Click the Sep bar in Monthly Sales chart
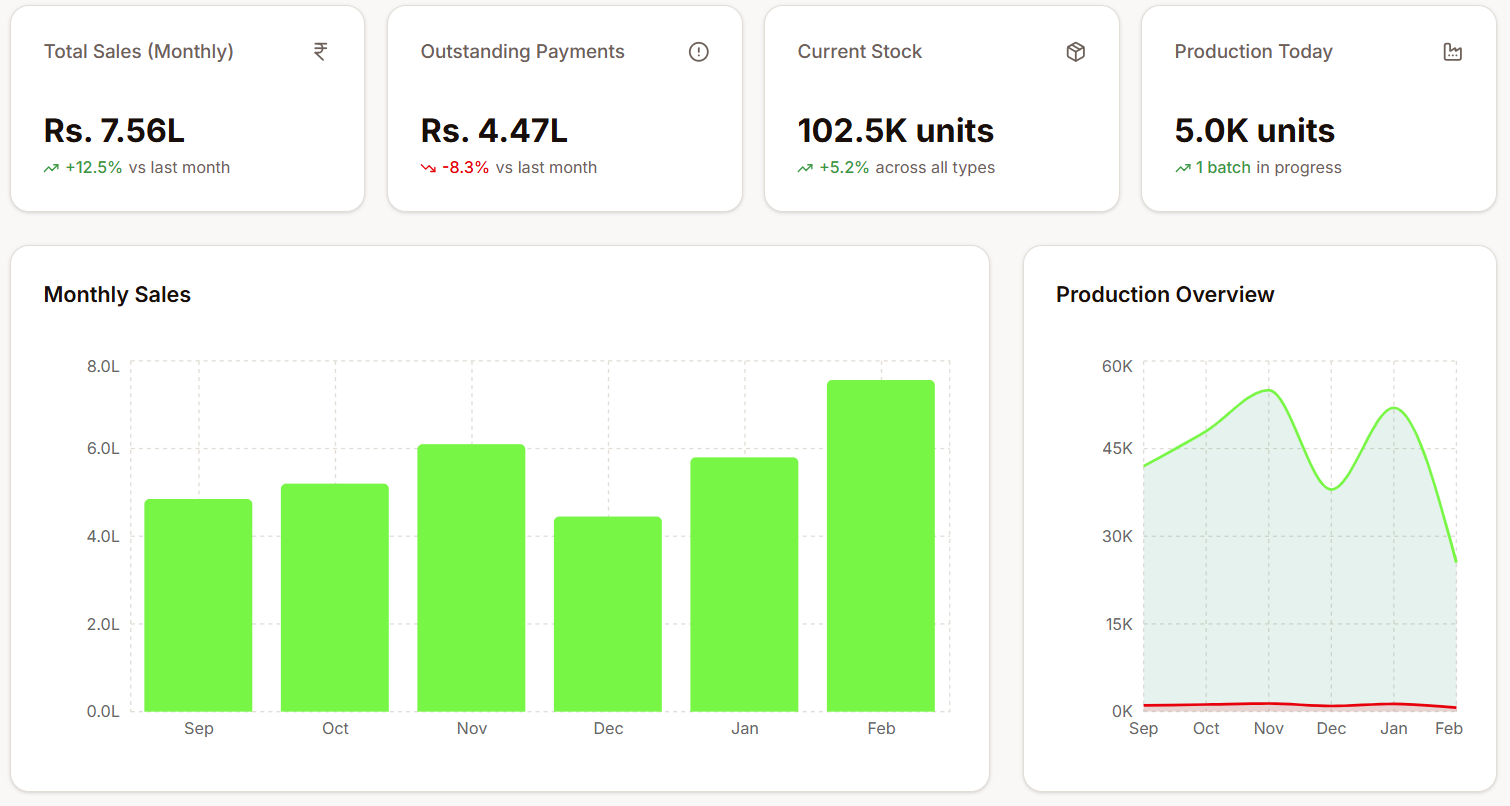Viewport: 1510px width, 806px height. [x=198, y=605]
